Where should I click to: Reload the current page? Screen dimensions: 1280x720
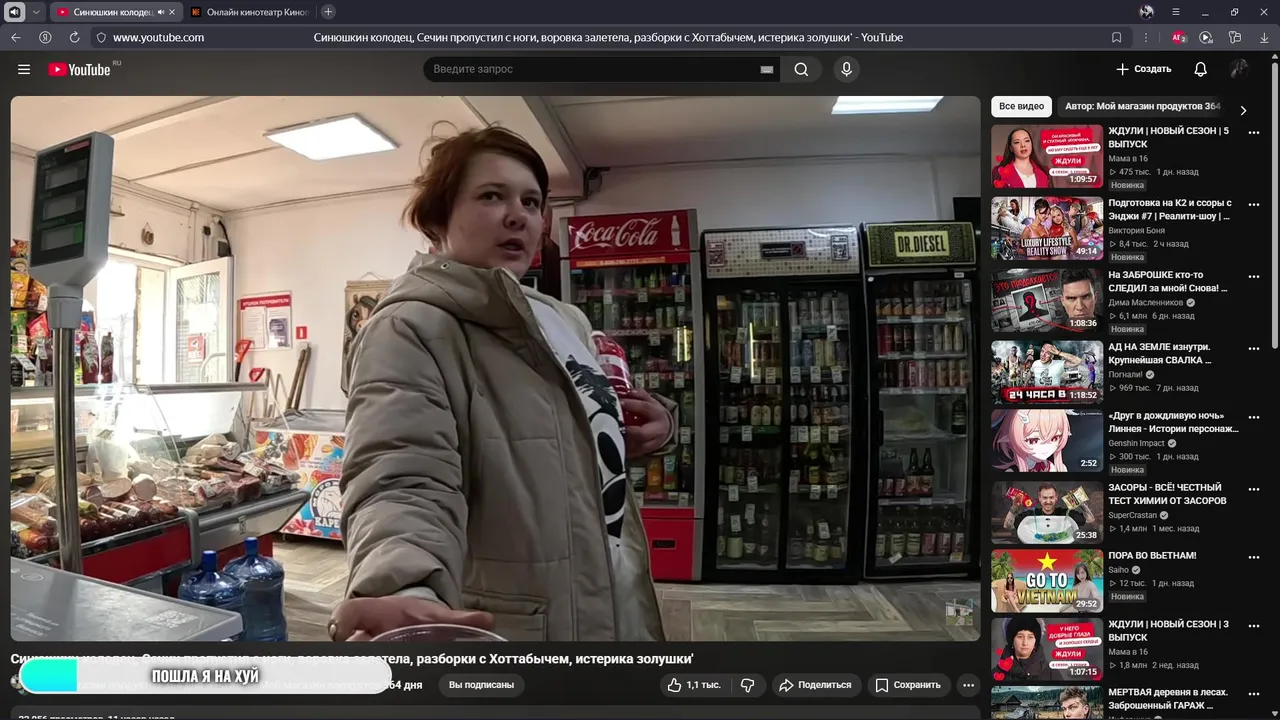74,37
